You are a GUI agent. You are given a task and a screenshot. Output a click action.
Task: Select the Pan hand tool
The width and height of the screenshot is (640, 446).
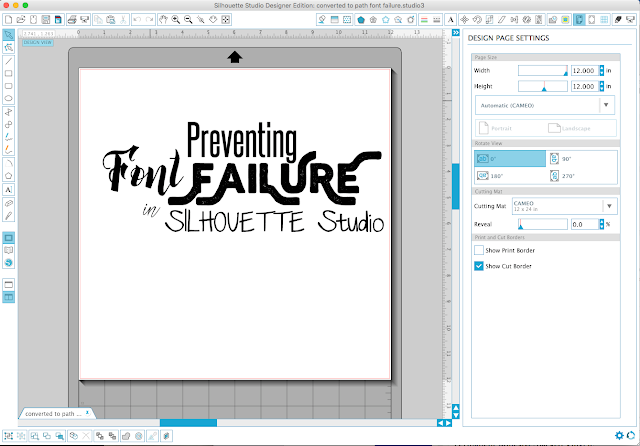coord(163,20)
